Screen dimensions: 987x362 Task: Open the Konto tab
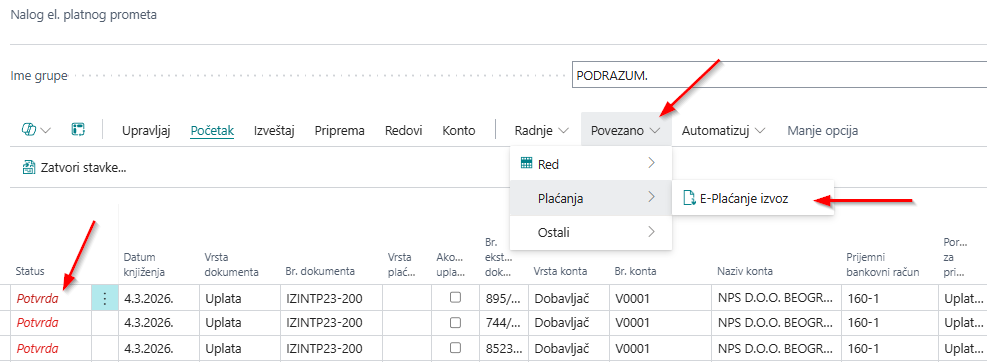coord(459,130)
